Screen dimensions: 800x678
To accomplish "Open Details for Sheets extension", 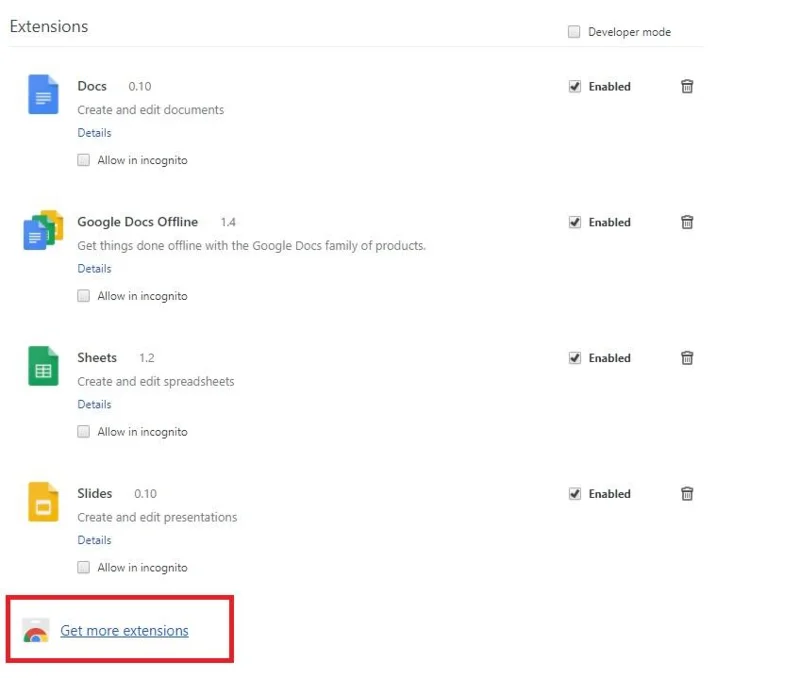I will (x=94, y=405).
